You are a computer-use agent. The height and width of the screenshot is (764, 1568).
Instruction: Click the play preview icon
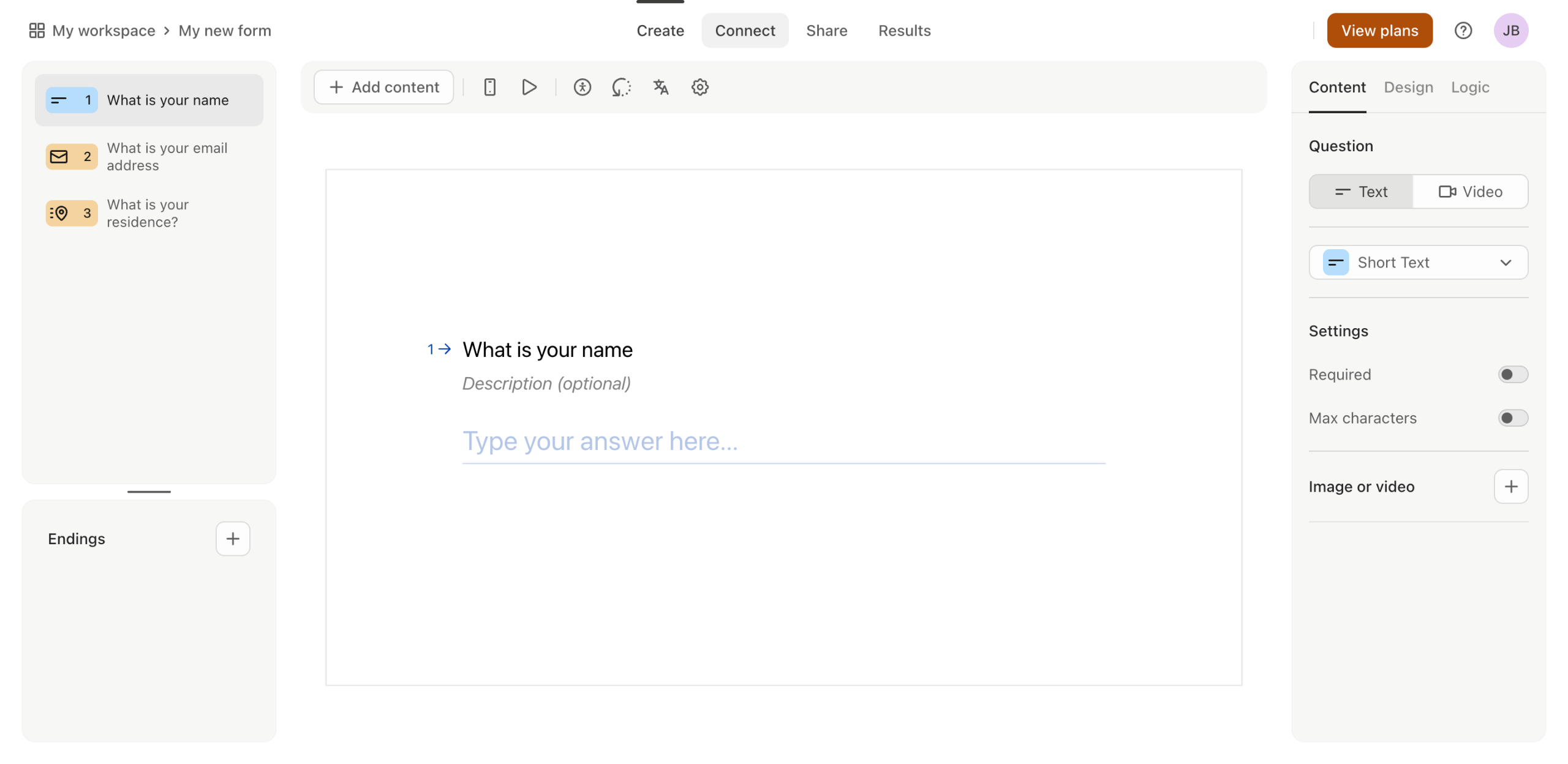[529, 87]
